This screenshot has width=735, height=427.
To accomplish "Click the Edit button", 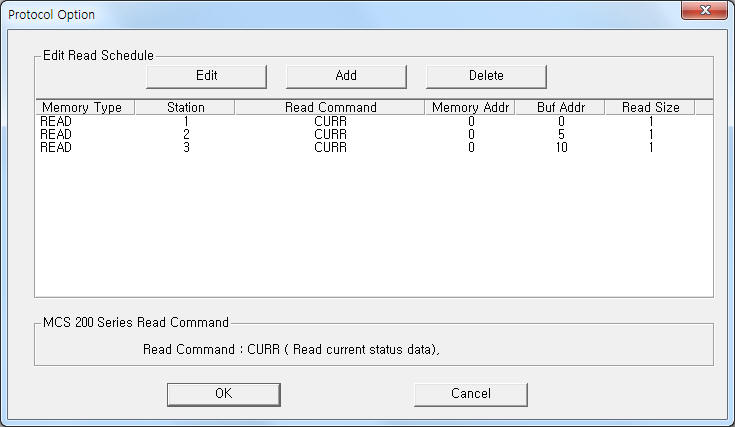I will tap(206, 76).
